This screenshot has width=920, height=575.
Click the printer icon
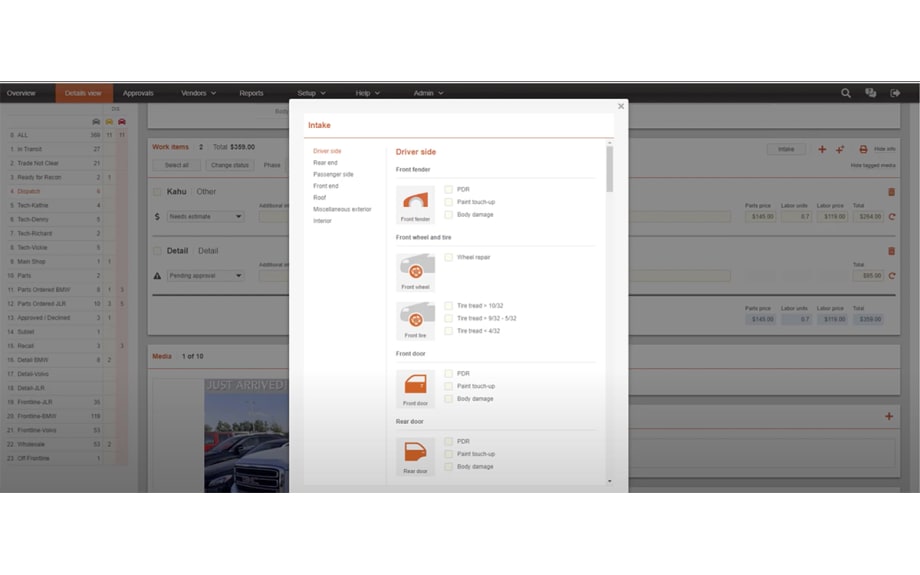(863, 149)
